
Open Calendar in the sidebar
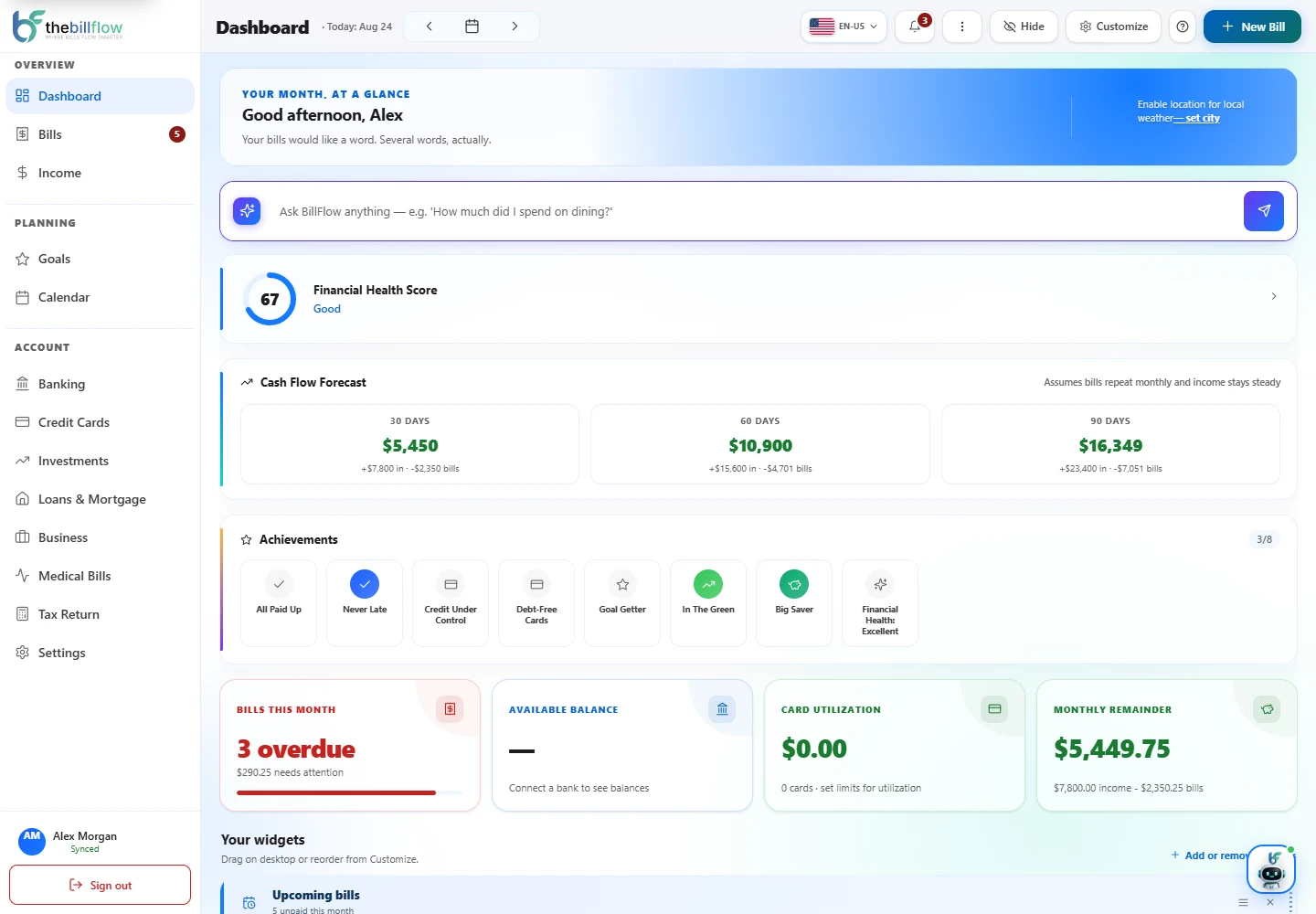pos(100,297)
